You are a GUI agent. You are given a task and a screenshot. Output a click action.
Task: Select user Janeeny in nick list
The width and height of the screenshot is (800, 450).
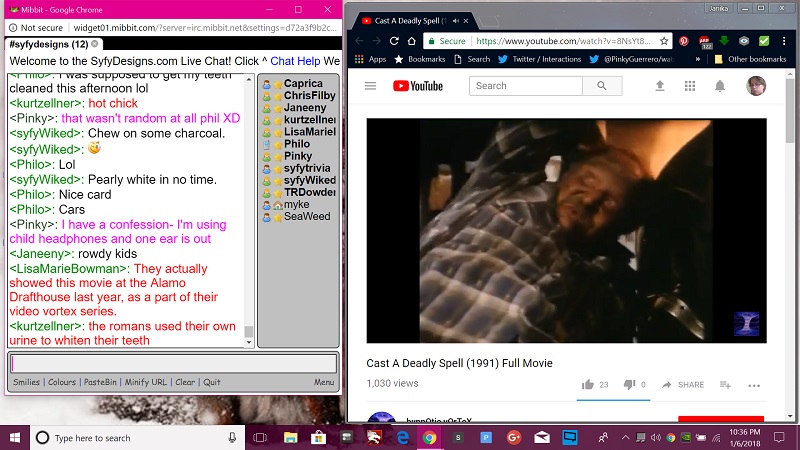pyautogui.click(x=305, y=108)
